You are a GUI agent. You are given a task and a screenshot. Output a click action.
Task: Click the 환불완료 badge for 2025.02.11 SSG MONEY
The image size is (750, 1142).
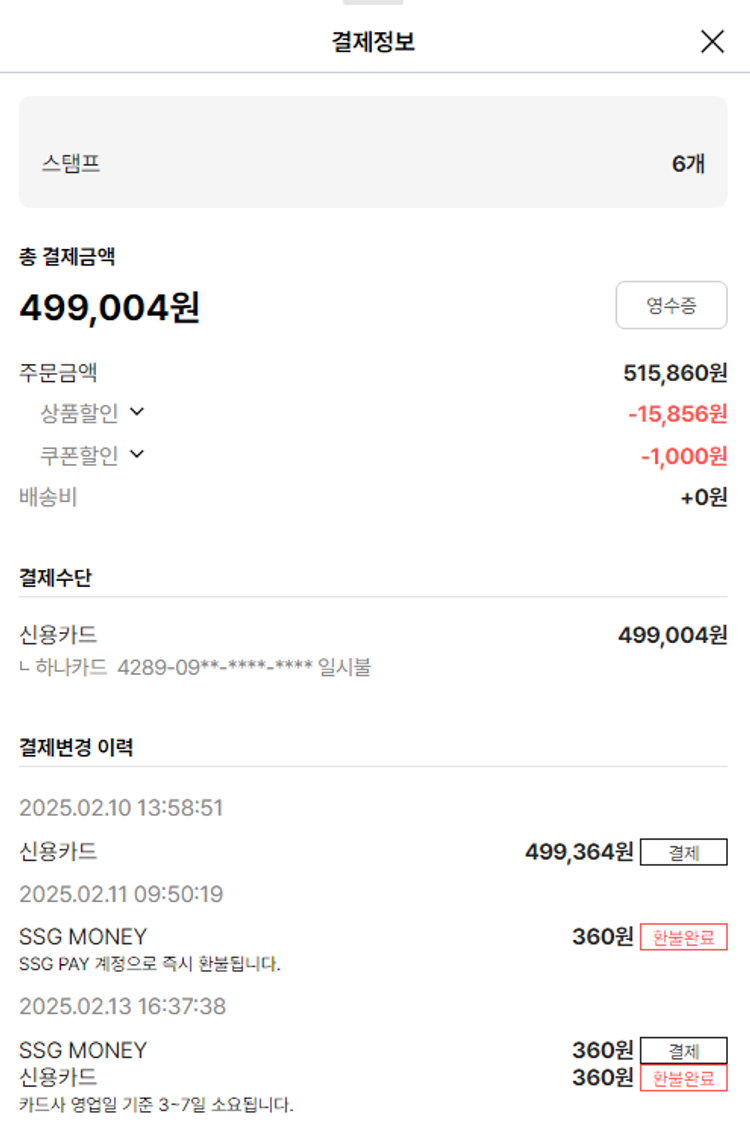point(683,937)
